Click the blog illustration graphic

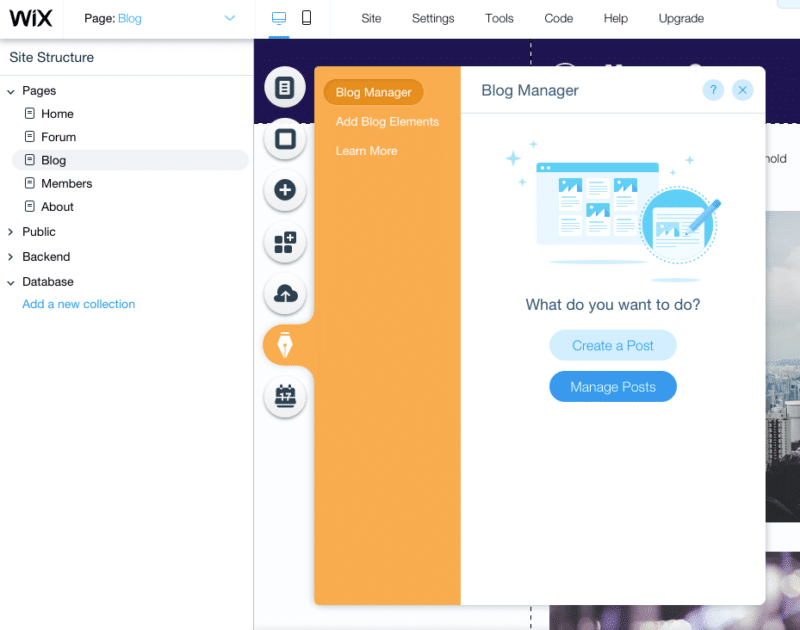pyautogui.click(x=613, y=210)
